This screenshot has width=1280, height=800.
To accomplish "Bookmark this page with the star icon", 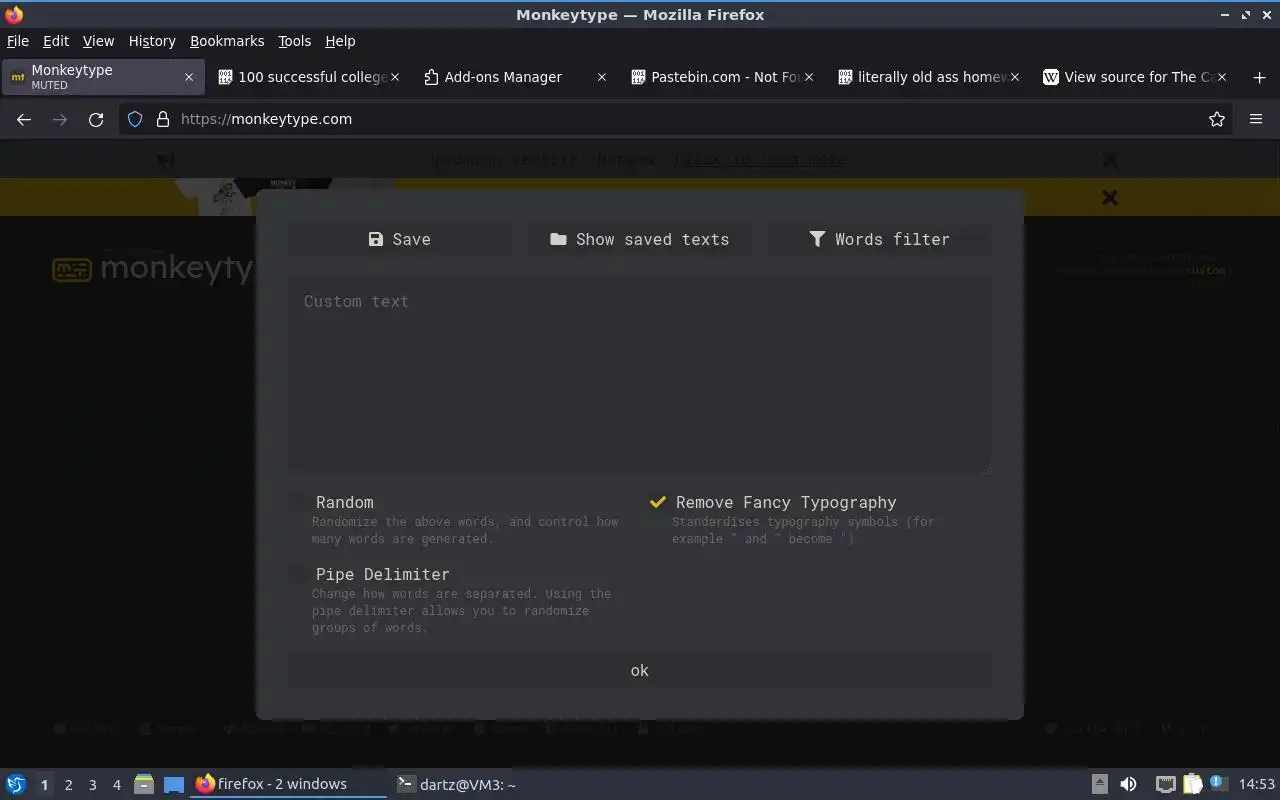I will point(1217,119).
